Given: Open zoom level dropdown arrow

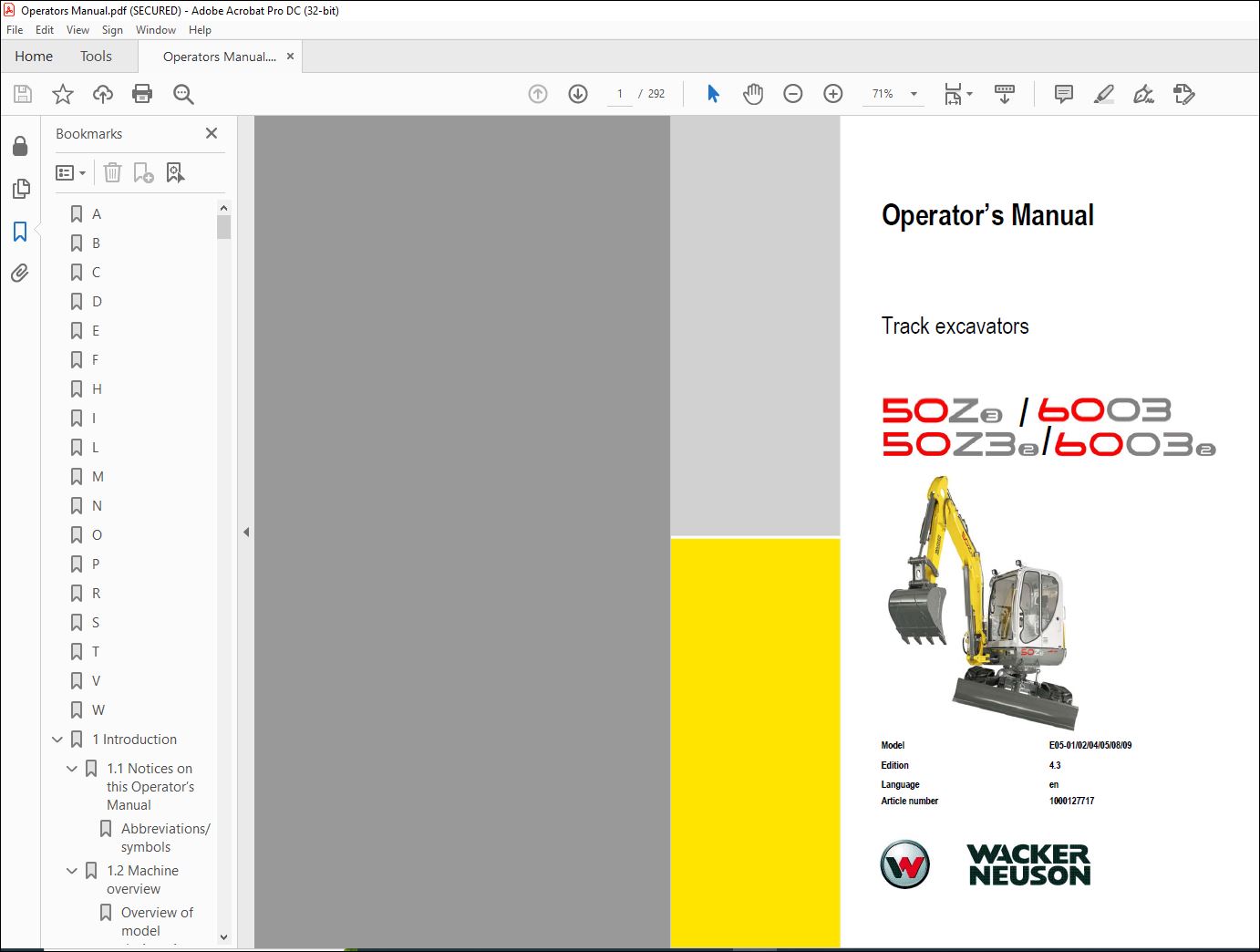Looking at the screenshot, I should pyautogui.click(x=914, y=94).
